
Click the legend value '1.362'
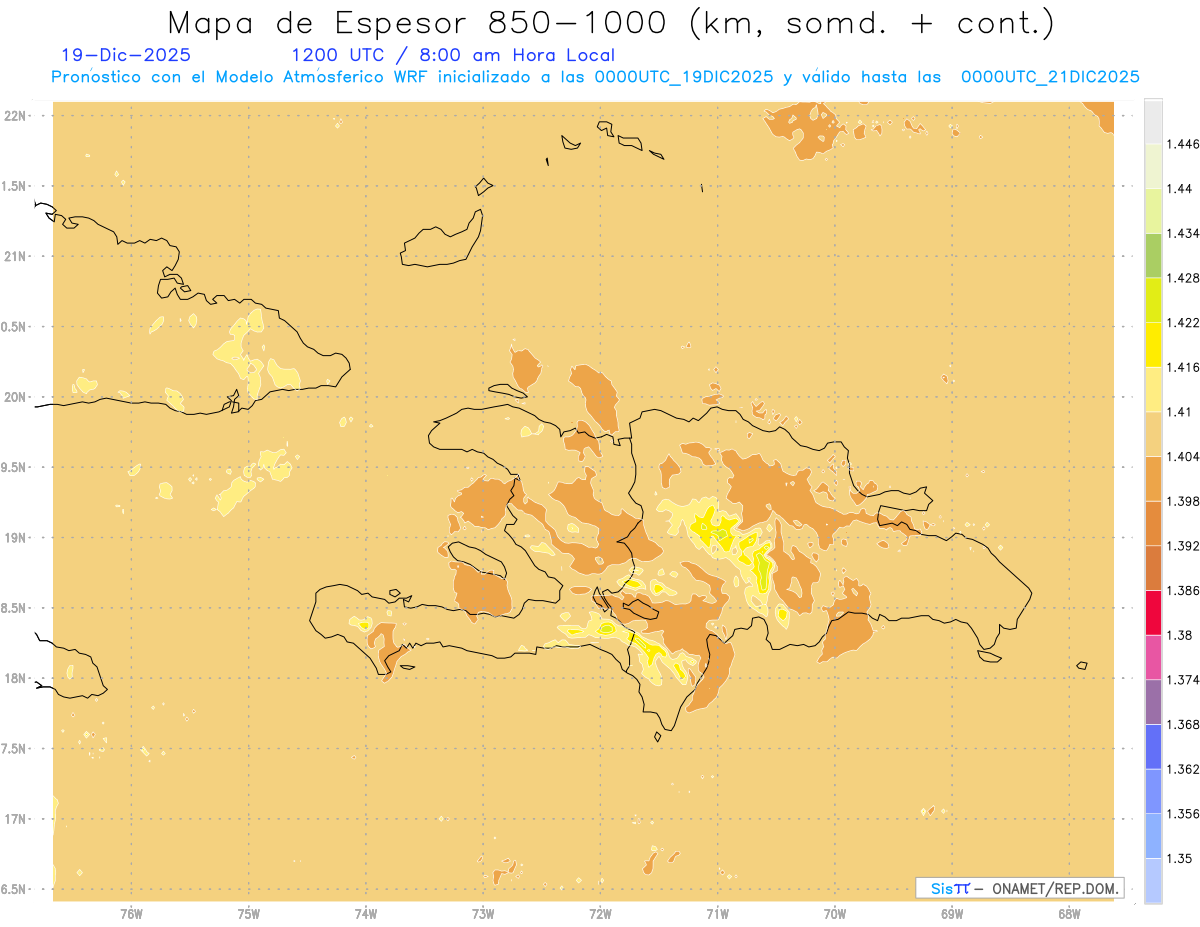point(1183,769)
